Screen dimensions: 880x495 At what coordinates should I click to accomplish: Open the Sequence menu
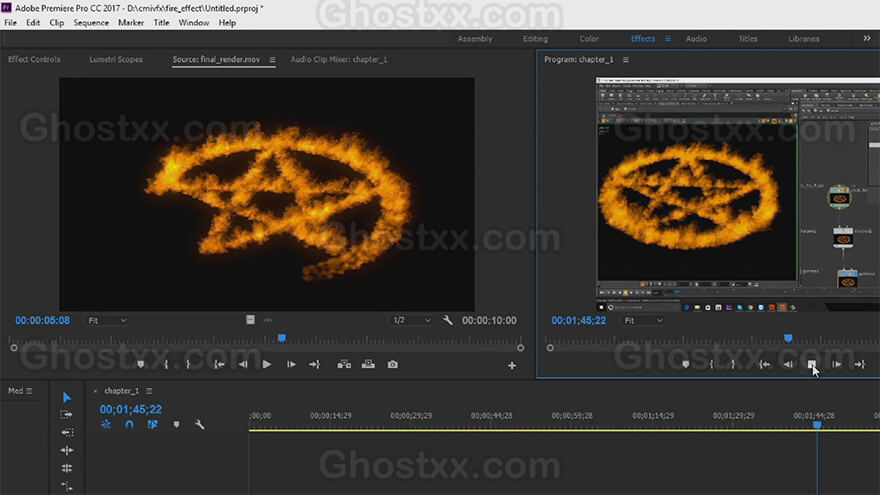[x=91, y=23]
